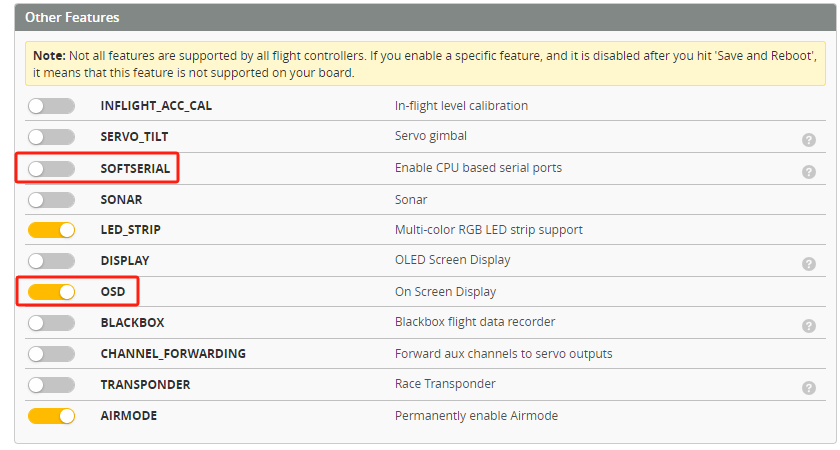Click the BLACKBOX help question mark icon
Screen dimensions: 840x450
pyautogui.click(x=809, y=325)
